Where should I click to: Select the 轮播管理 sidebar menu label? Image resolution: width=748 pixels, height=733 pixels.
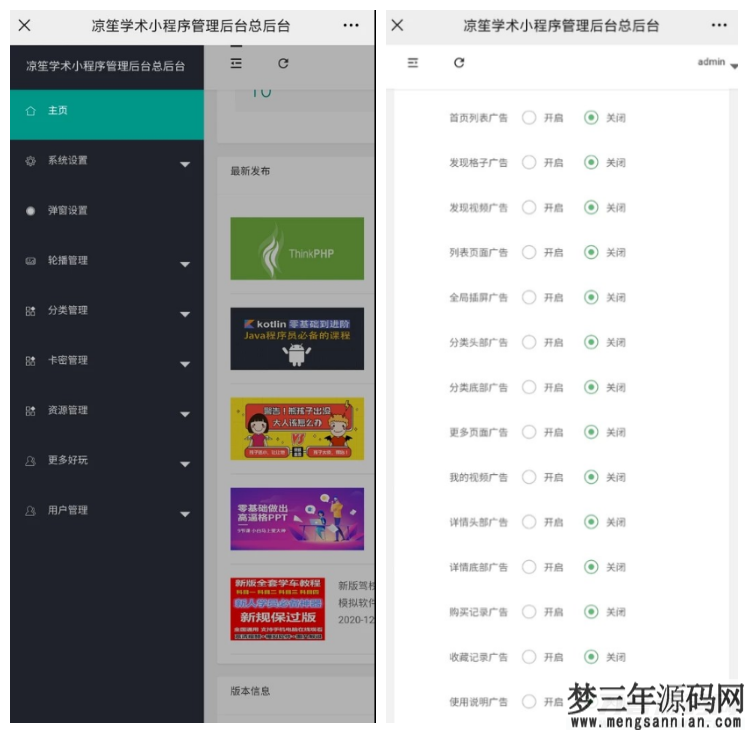pos(67,260)
